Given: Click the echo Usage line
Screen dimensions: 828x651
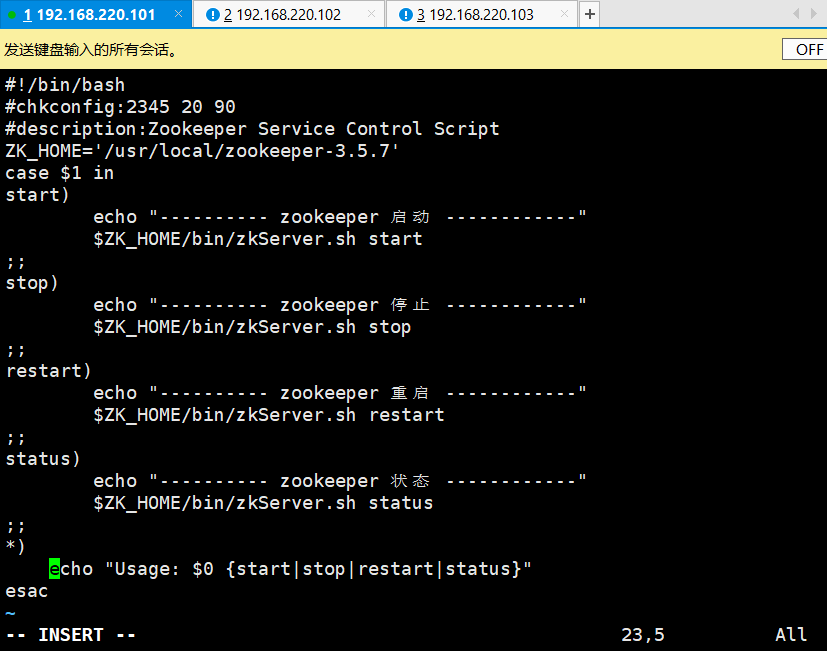Looking at the screenshot, I should click(290, 569).
